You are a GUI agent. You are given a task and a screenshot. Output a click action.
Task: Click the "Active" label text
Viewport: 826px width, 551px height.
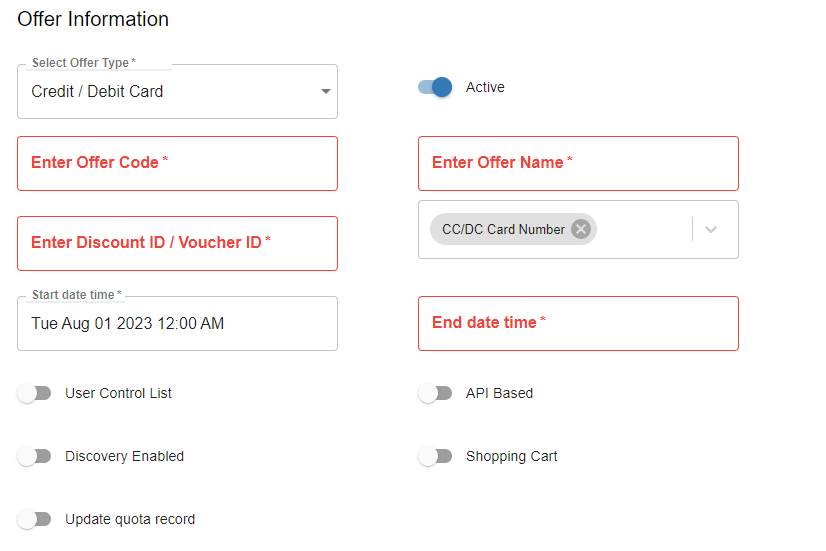tap(485, 87)
